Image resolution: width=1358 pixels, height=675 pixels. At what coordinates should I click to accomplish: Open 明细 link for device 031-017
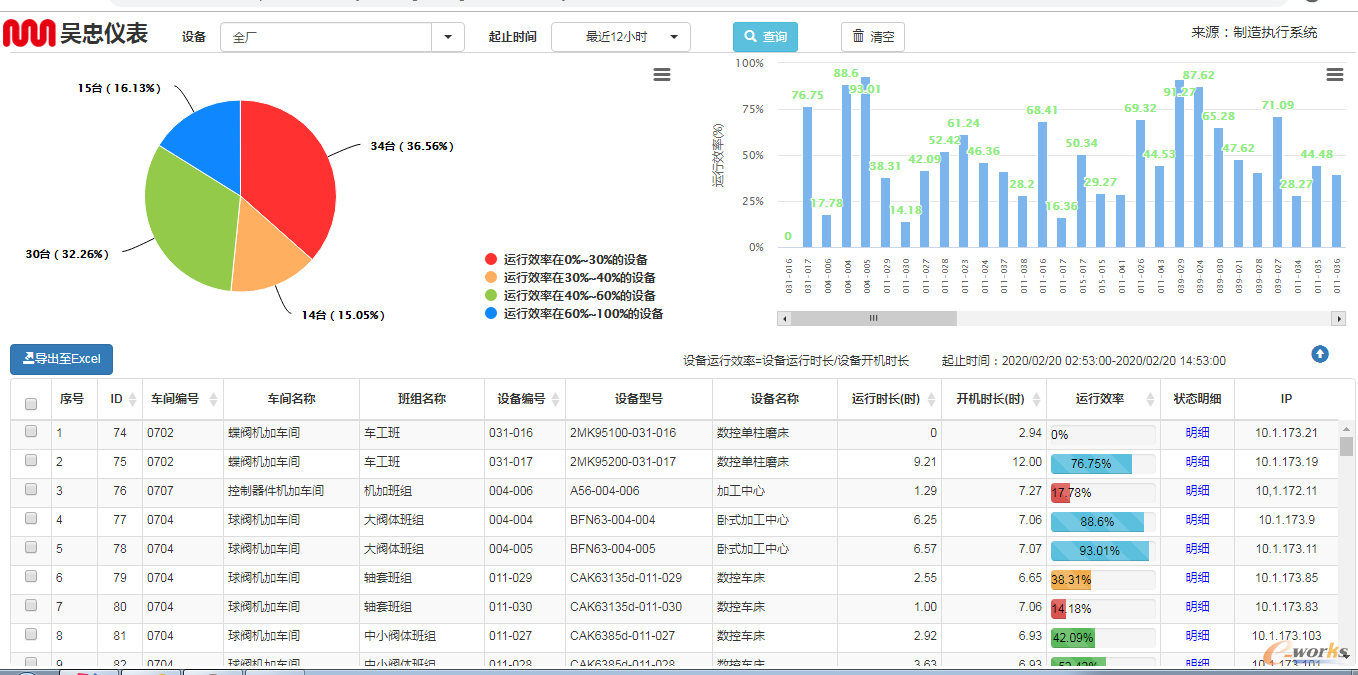click(1197, 462)
